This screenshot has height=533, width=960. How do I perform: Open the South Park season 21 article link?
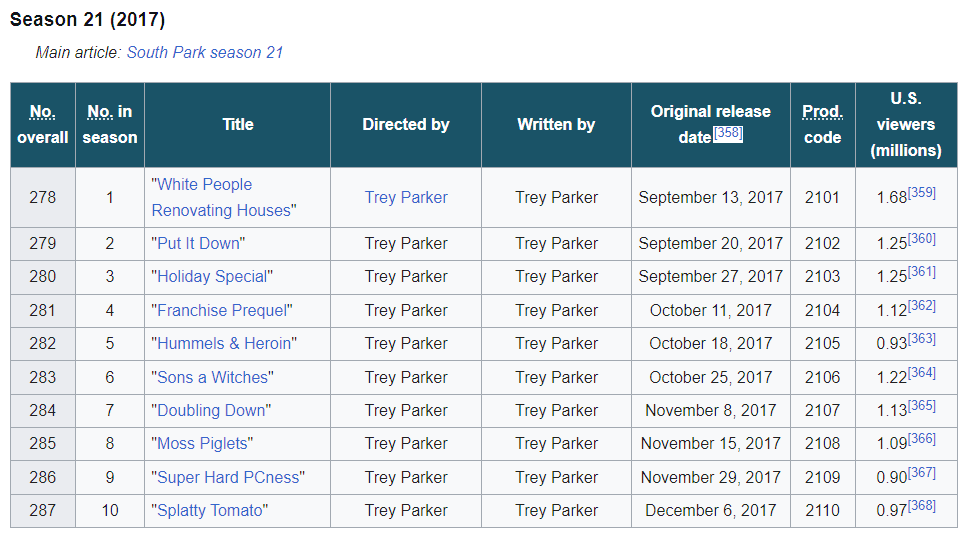pyautogui.click(x=204, y=52)
